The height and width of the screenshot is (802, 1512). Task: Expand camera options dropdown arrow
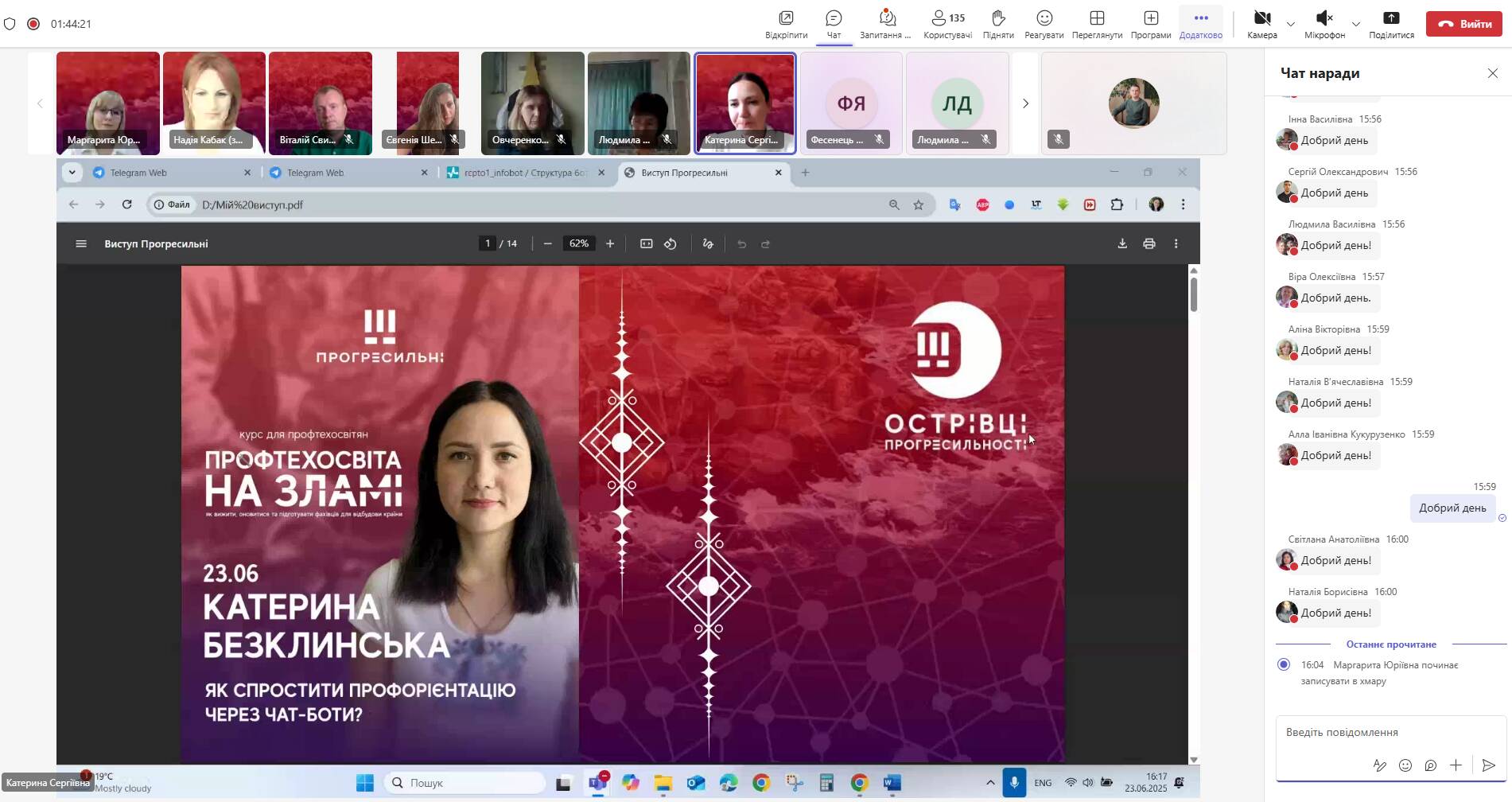click(x=1291, y=24)
